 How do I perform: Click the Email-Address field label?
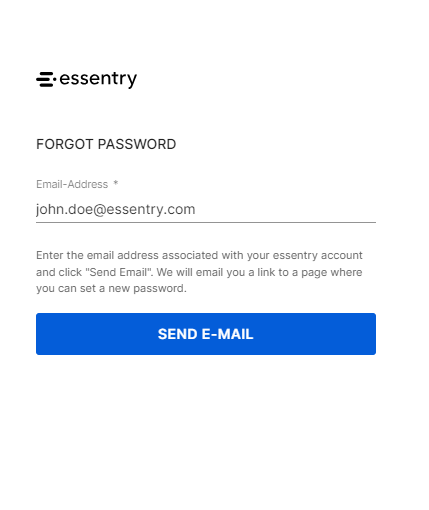(x=72, y=184)
